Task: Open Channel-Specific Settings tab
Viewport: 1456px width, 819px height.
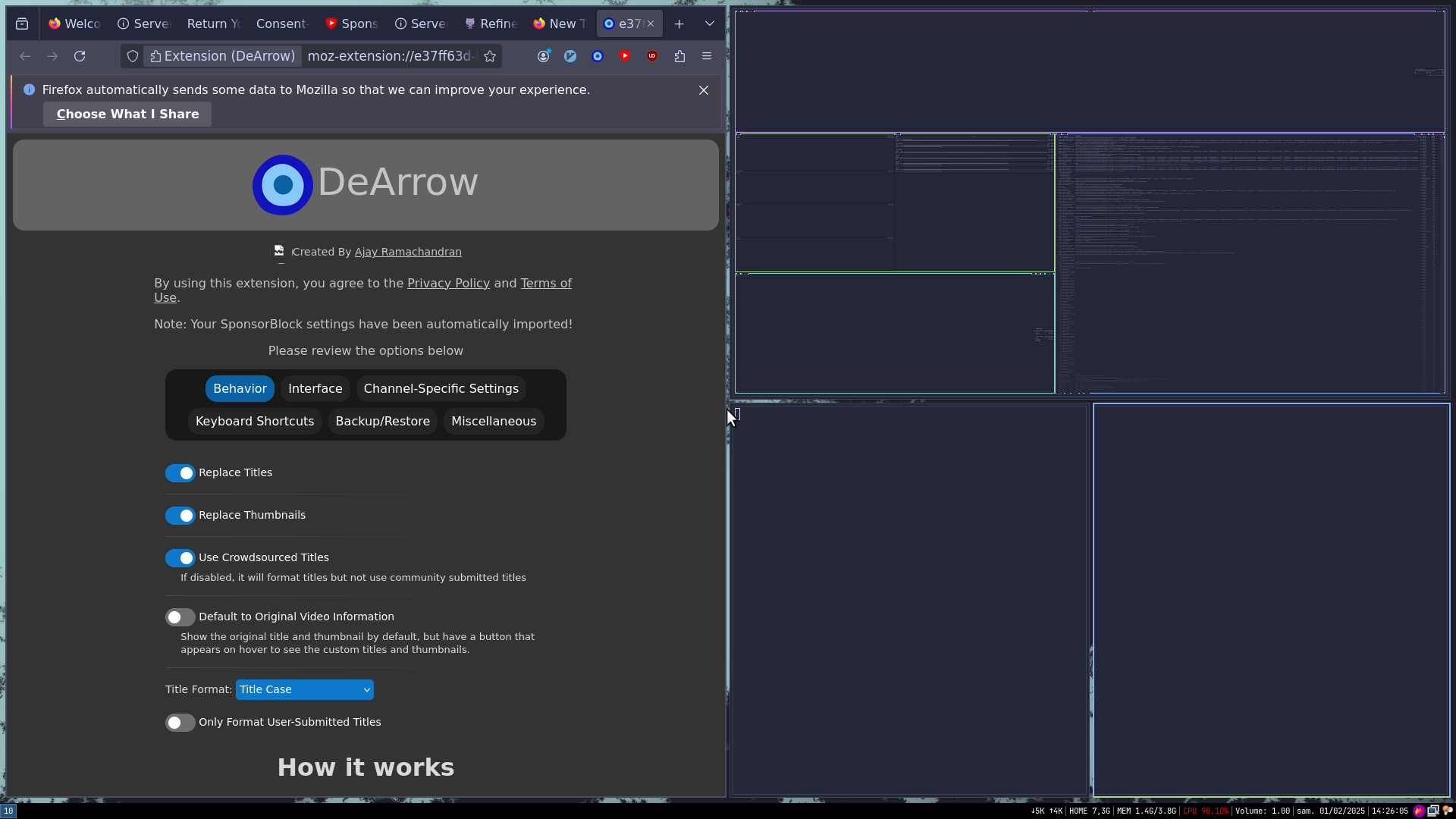Action: (441, 388)
